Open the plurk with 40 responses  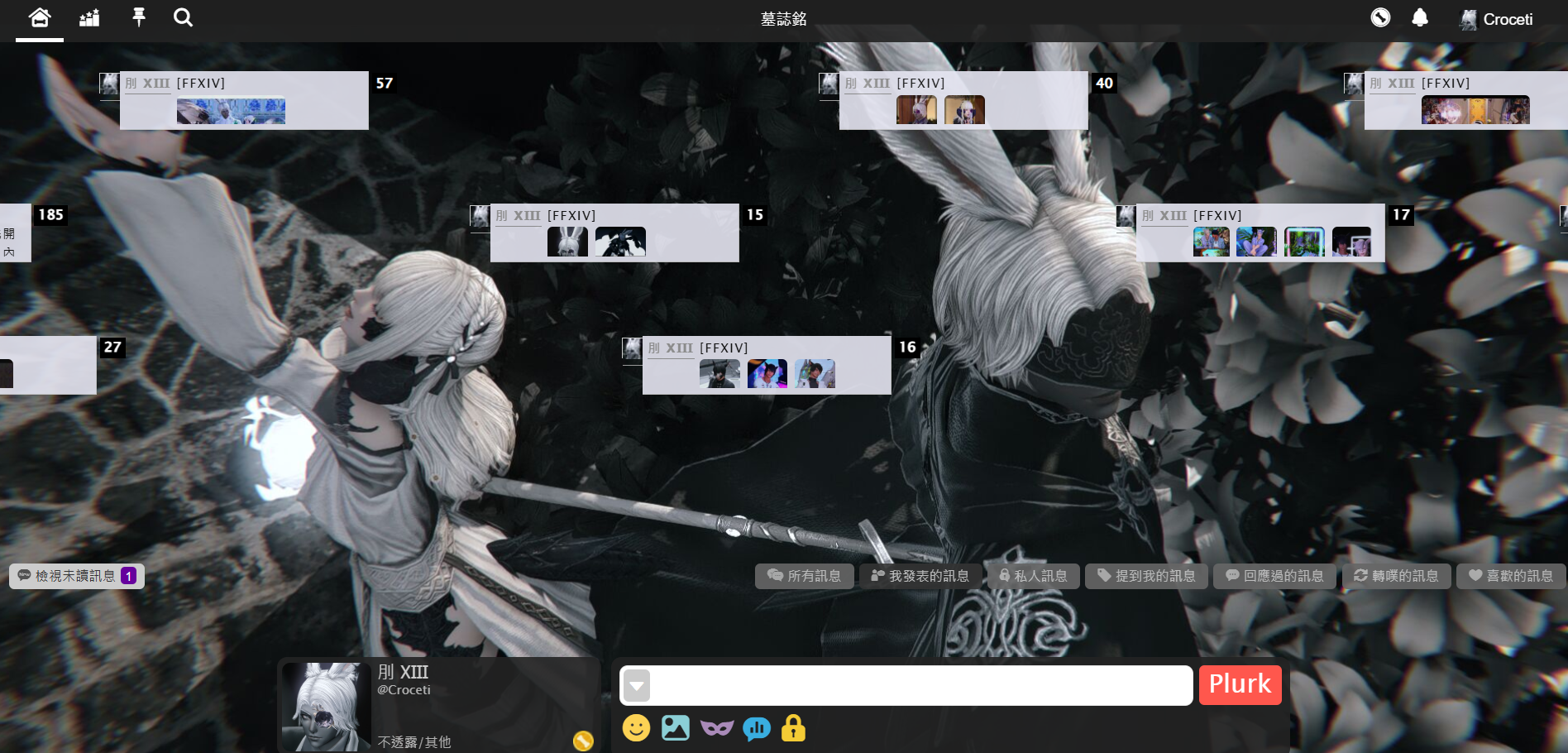point(963,100)
